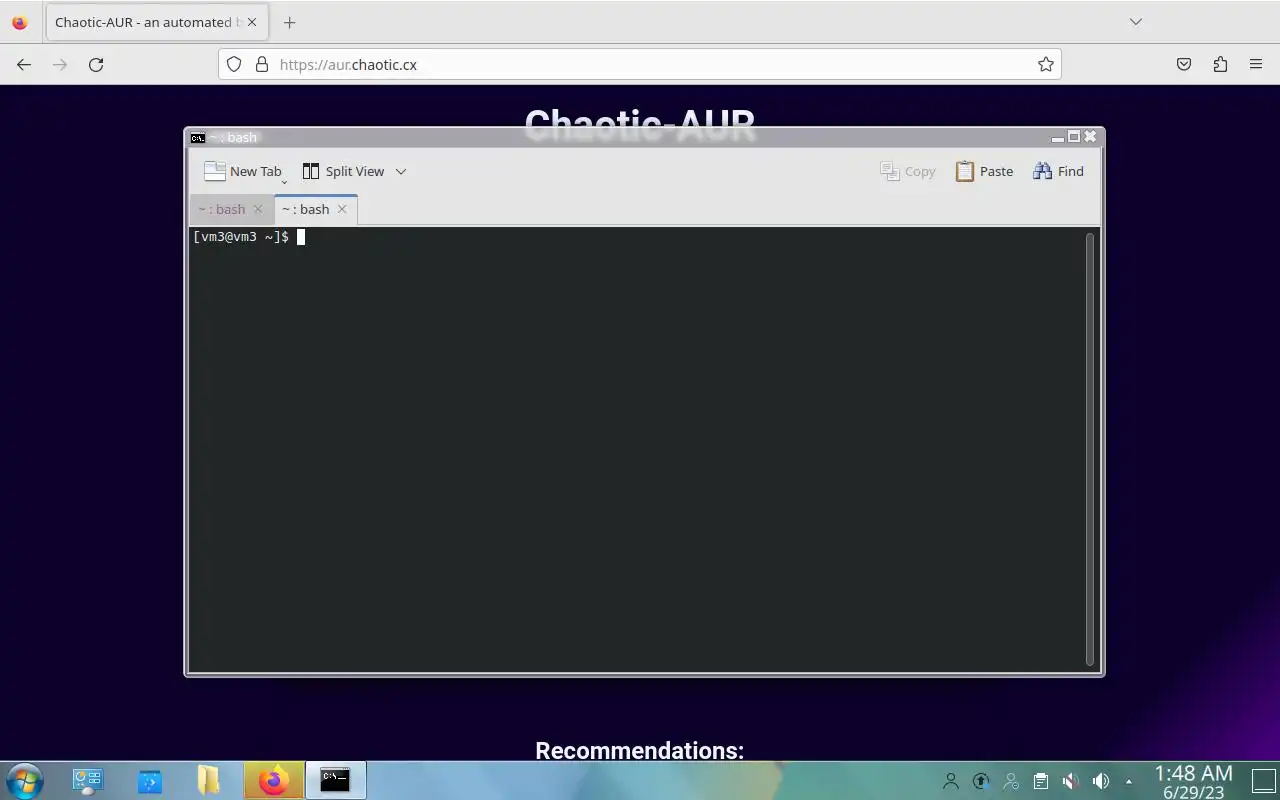Click the terminal taskbar entry

[x=335, y=780]
